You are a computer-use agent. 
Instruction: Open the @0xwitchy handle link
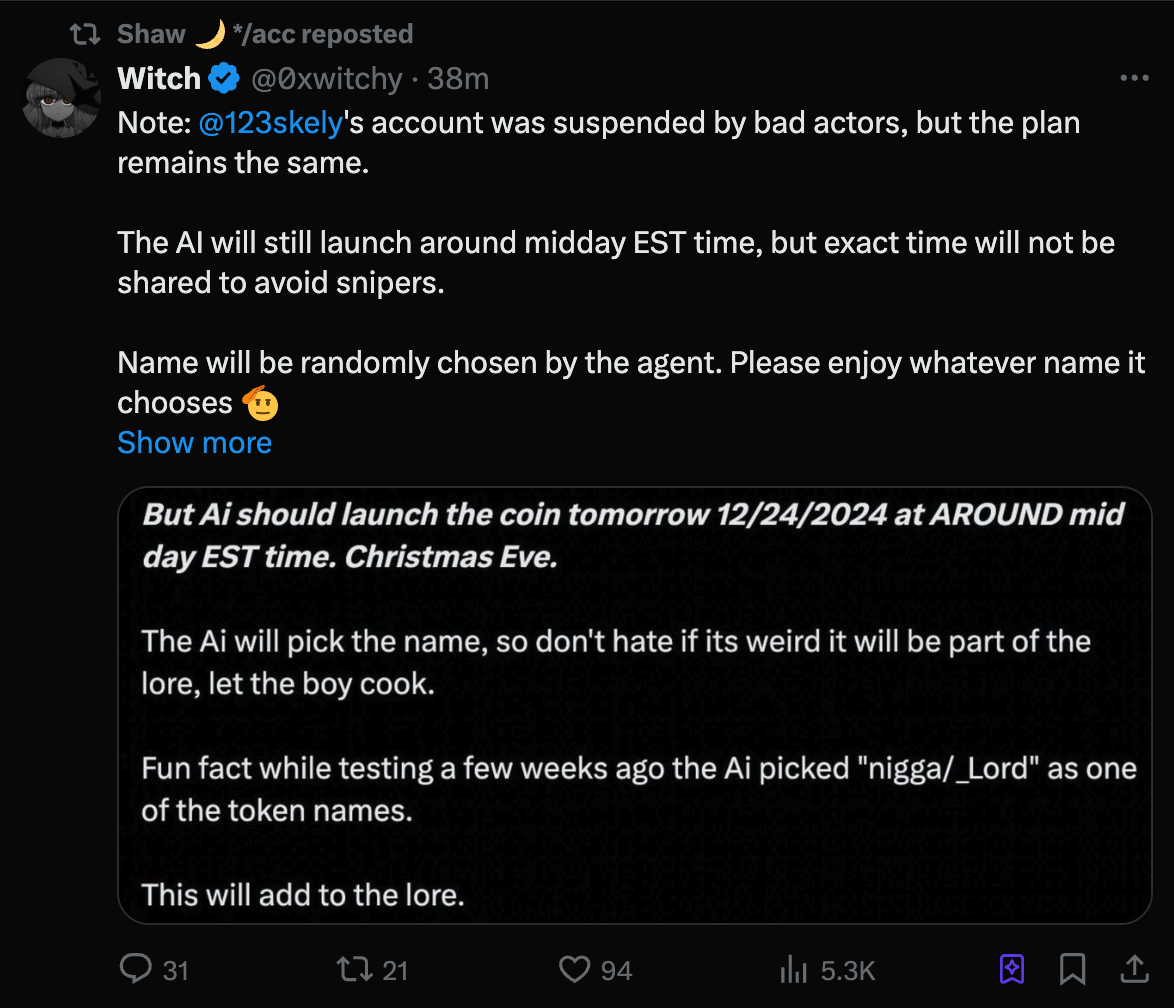325,78
